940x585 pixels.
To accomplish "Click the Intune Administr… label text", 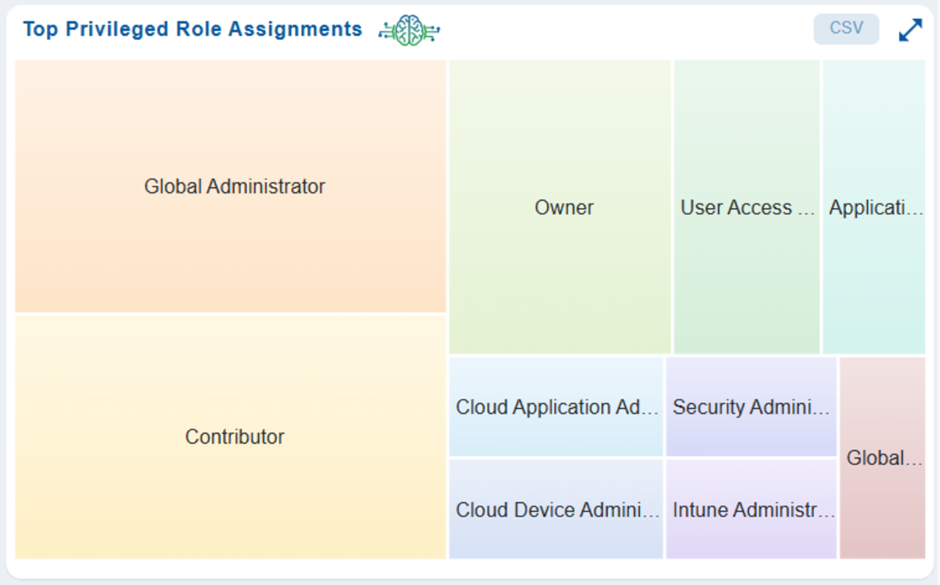I will click(x=753, y=510).
